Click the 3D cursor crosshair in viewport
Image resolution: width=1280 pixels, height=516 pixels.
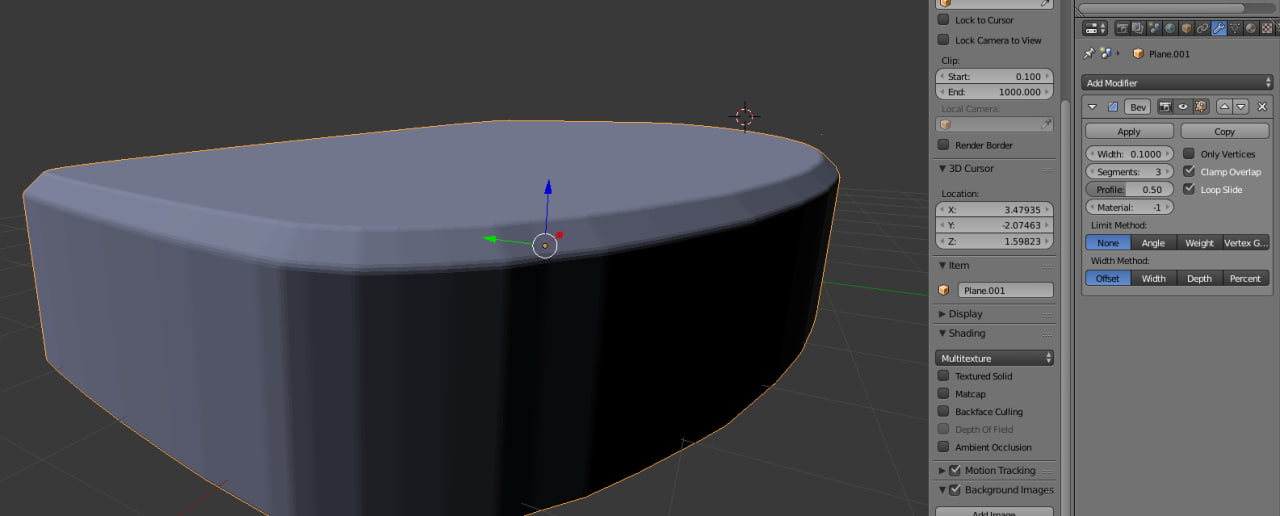tap(744, 116)
